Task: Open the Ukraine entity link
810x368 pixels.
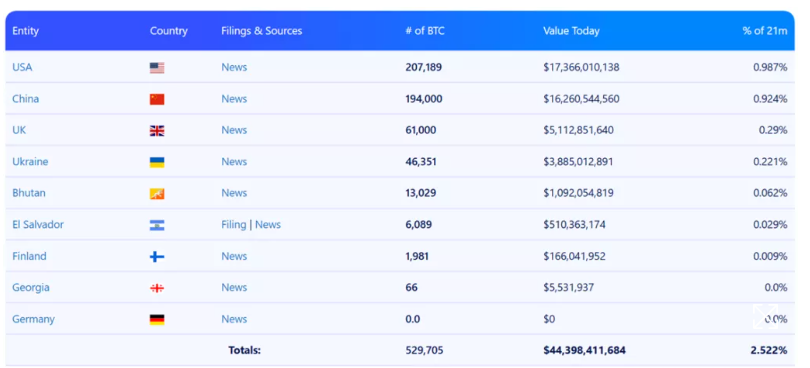Action: 30,162
